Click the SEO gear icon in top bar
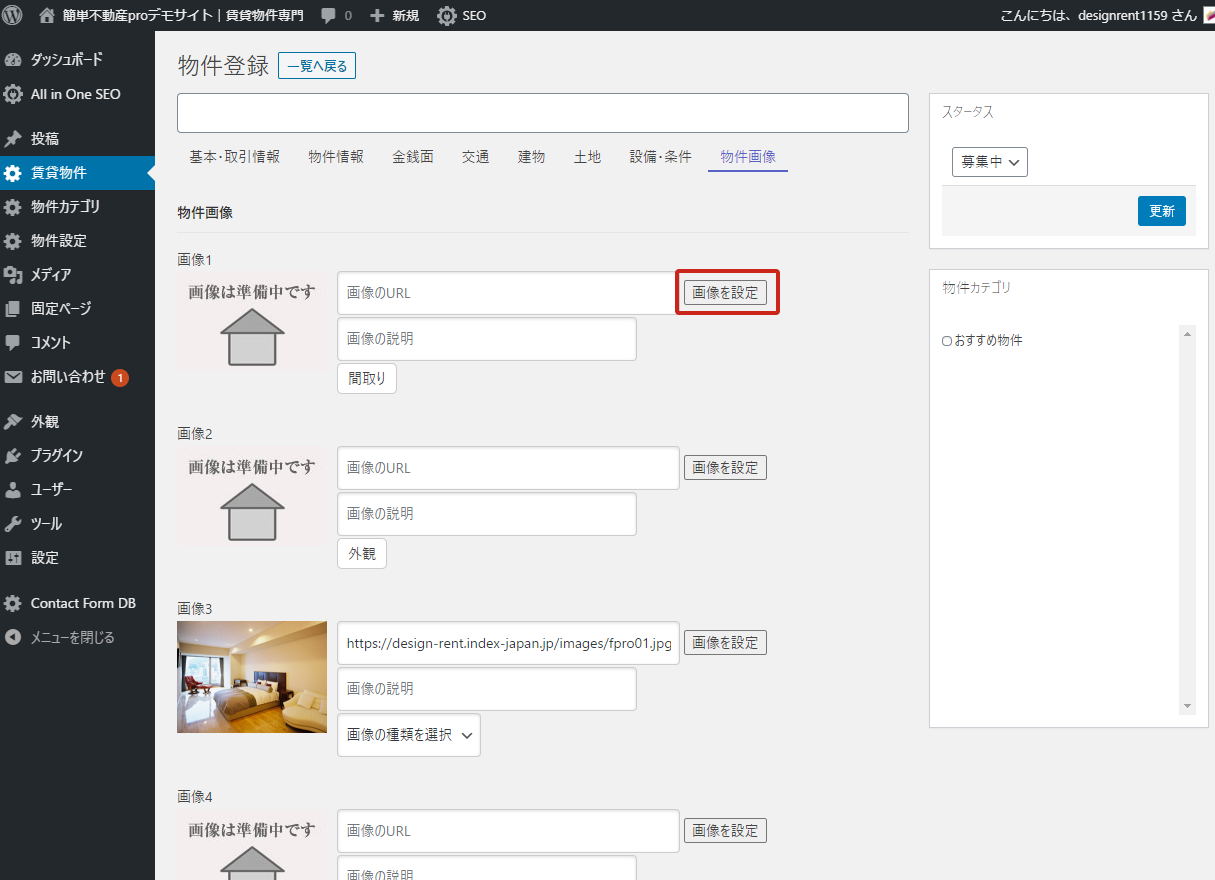The width and height of the screenshot is (1215, 880). [x=447, y=16]
